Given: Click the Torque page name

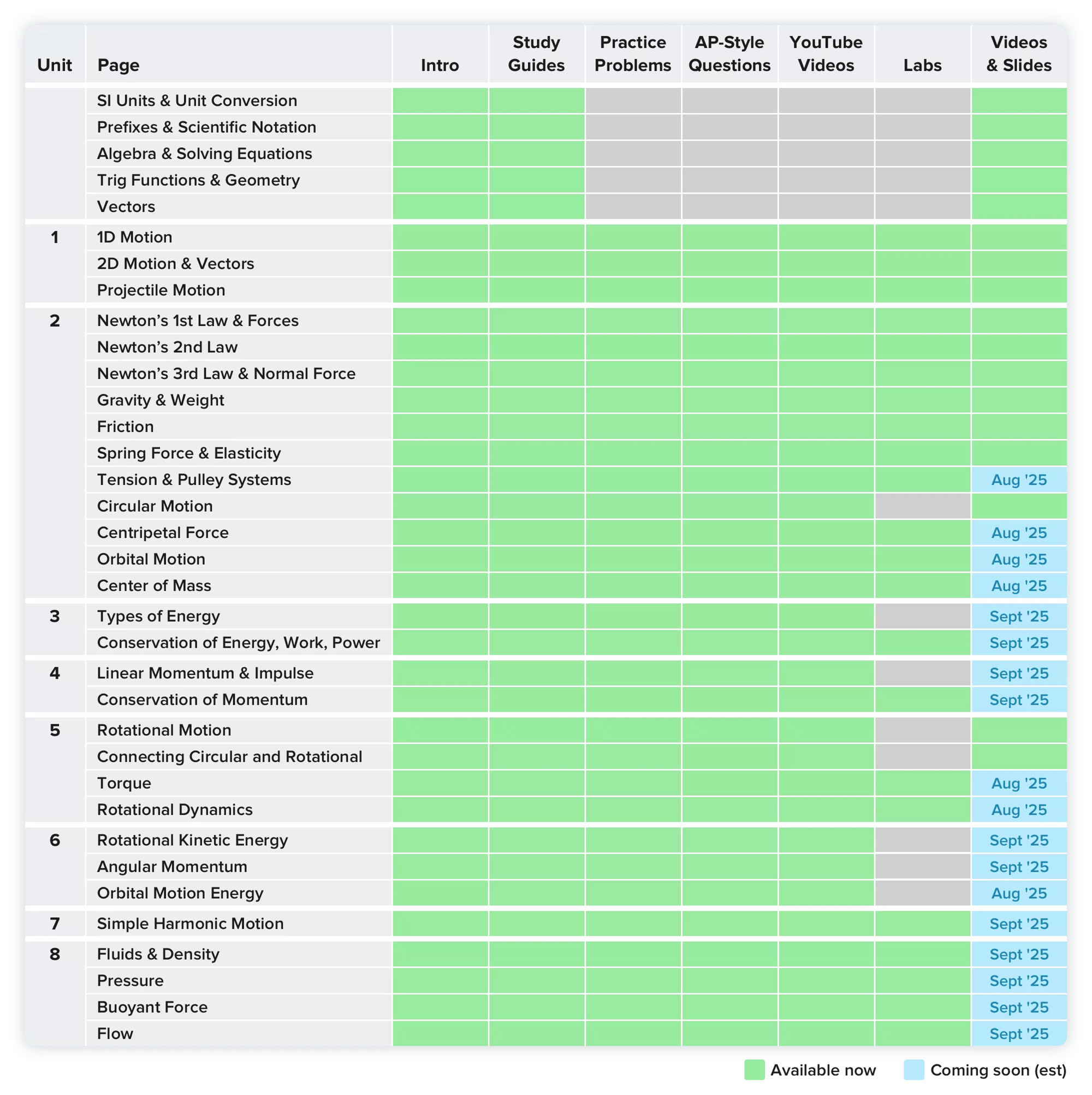Looking at the screenshot, I should (124, 783).
